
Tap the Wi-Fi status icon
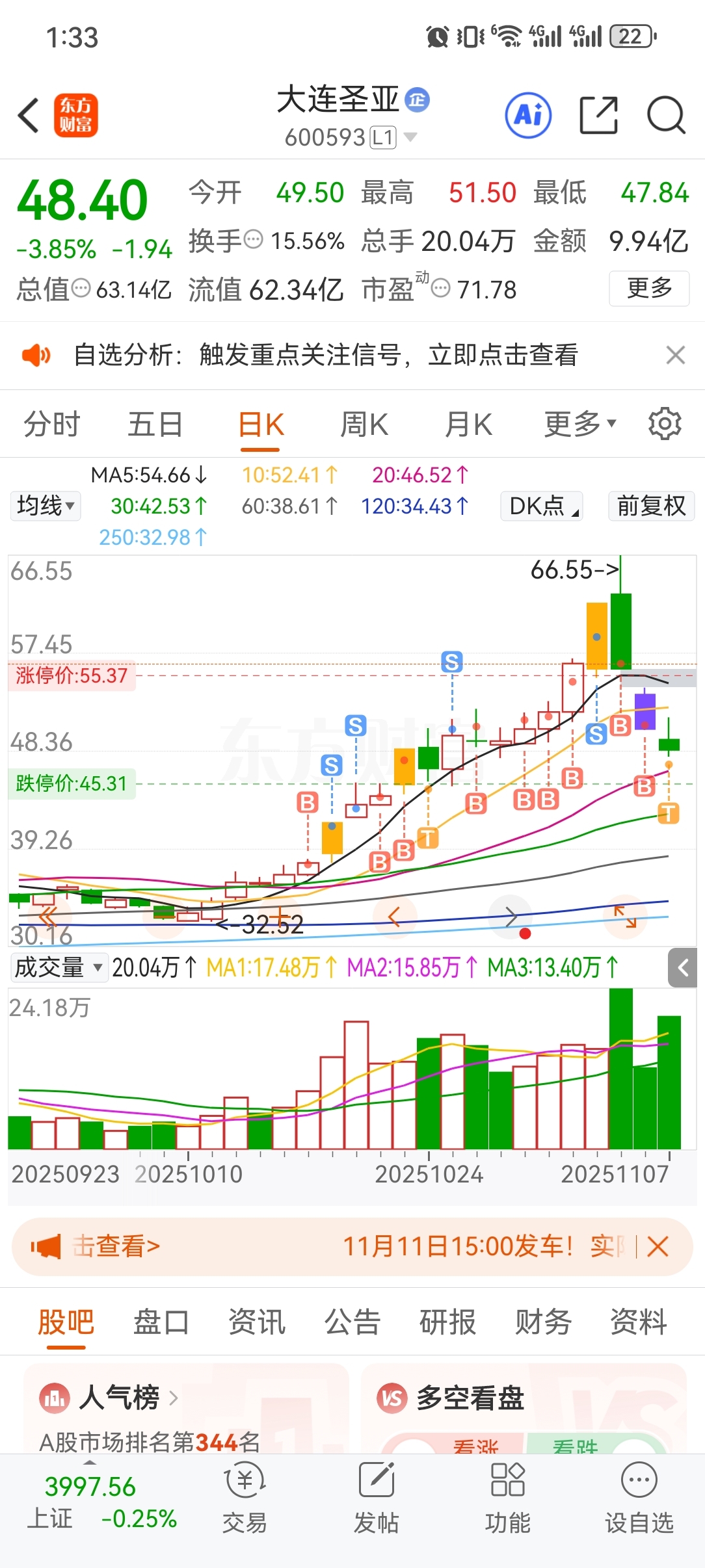507,36
